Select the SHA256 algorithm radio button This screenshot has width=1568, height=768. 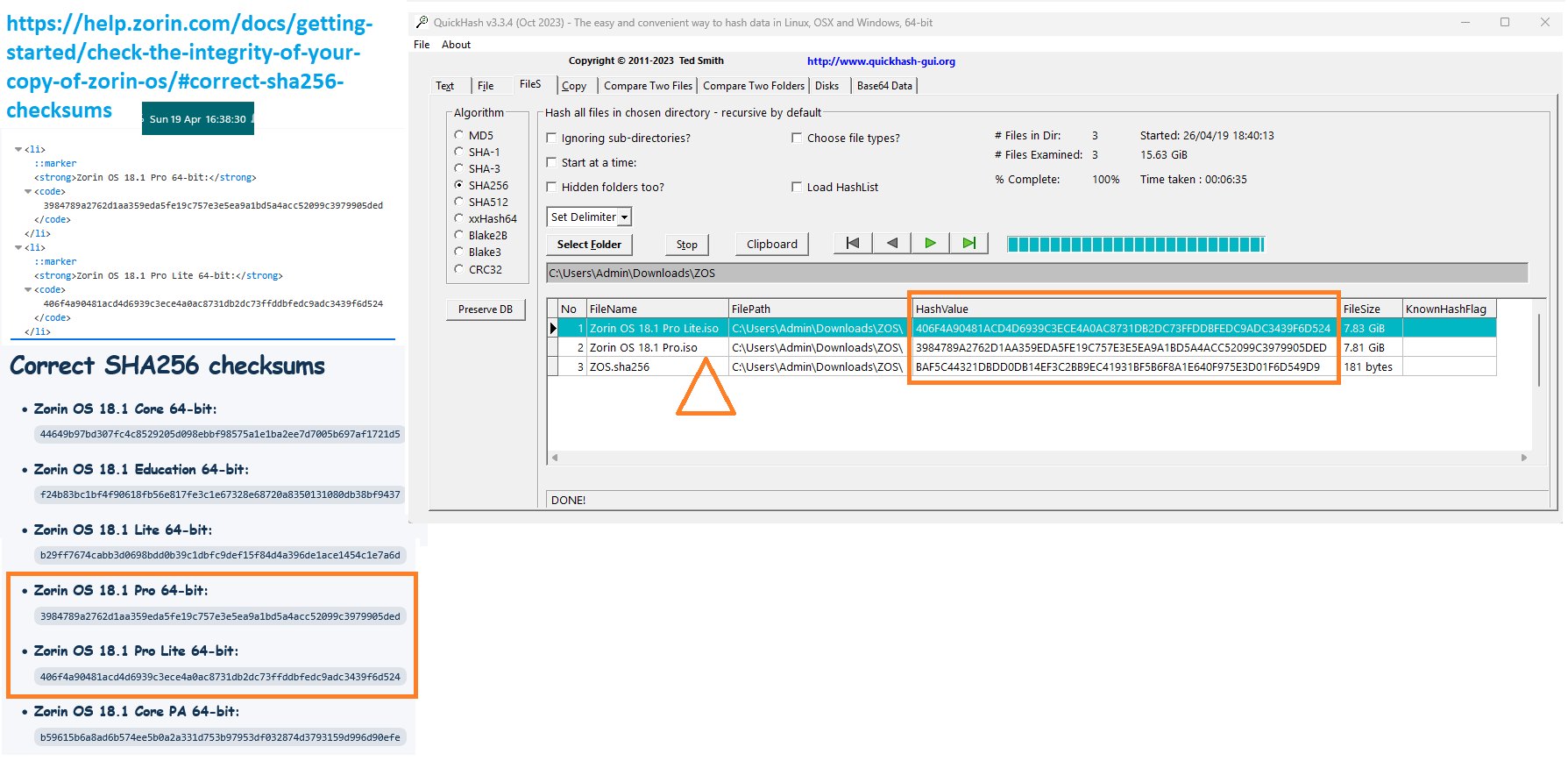(x=458, y=185)
